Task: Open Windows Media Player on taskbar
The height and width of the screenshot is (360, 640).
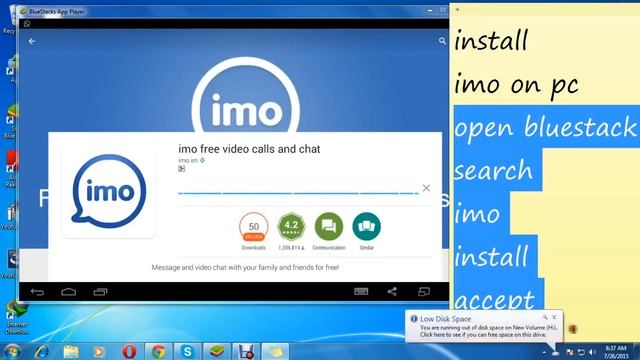Action: tap(99, 351)
